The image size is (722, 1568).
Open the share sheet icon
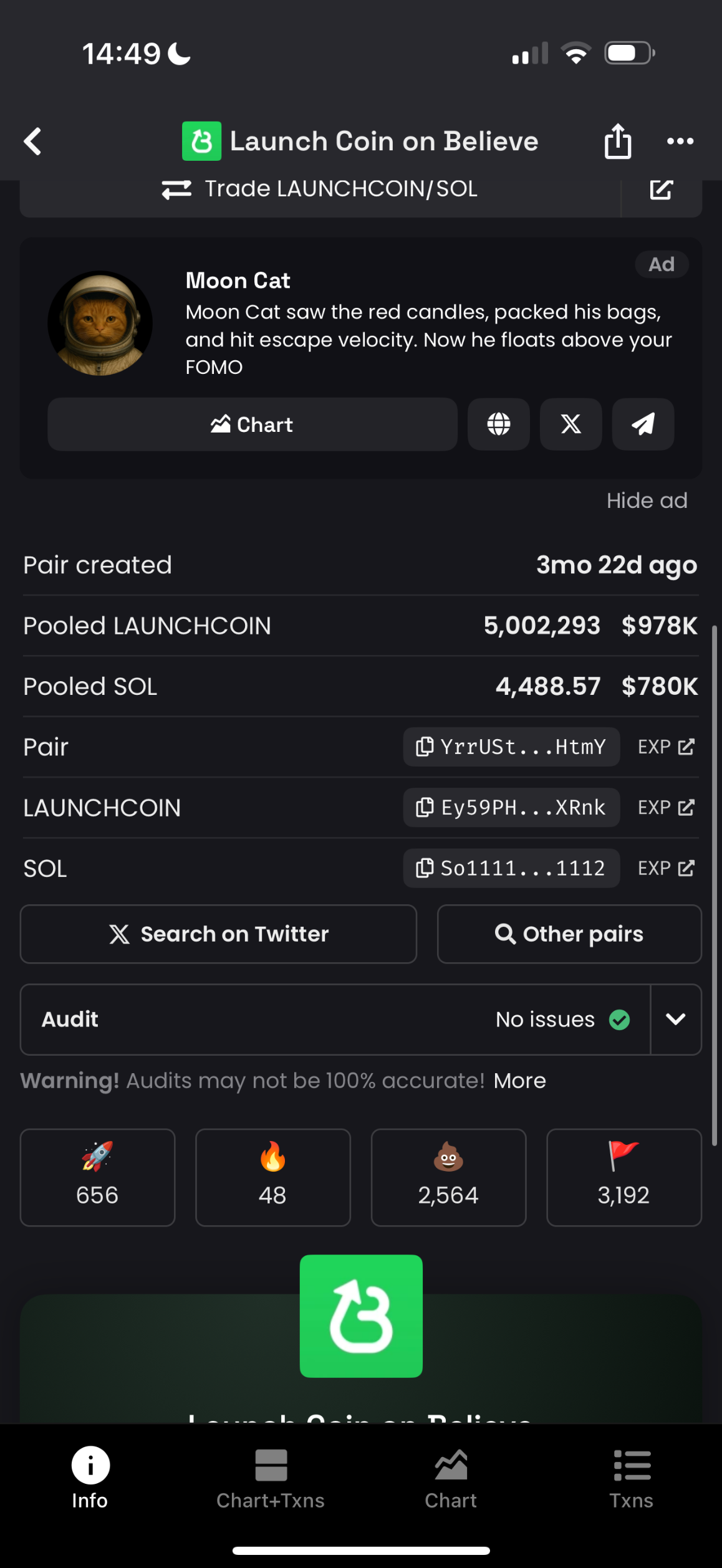pos(617,141)
